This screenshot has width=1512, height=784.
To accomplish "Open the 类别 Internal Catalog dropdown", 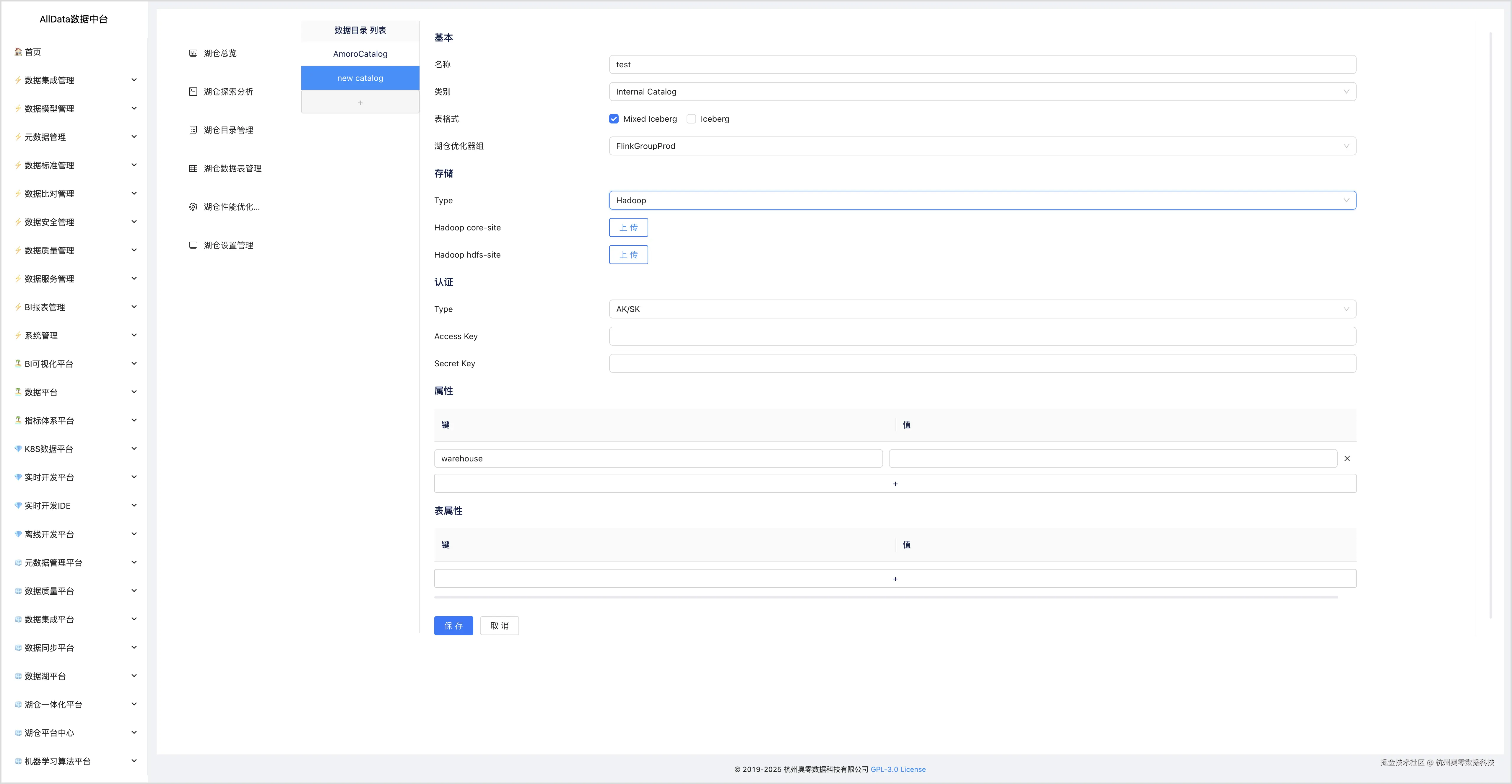I will 982,92.
